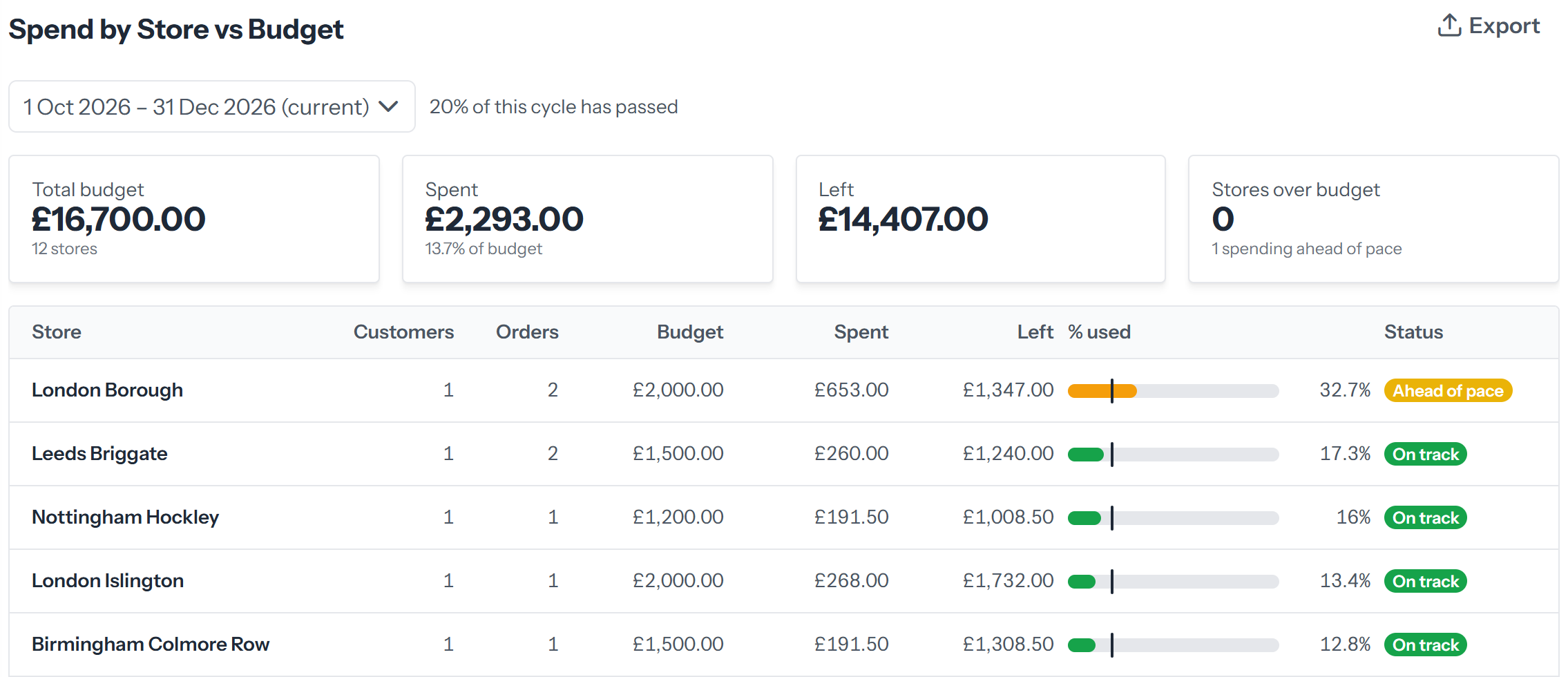Click the Export button label
Image resolution: width=1568 pixels, height=677 pixels.
click(x=1504, y=26)
